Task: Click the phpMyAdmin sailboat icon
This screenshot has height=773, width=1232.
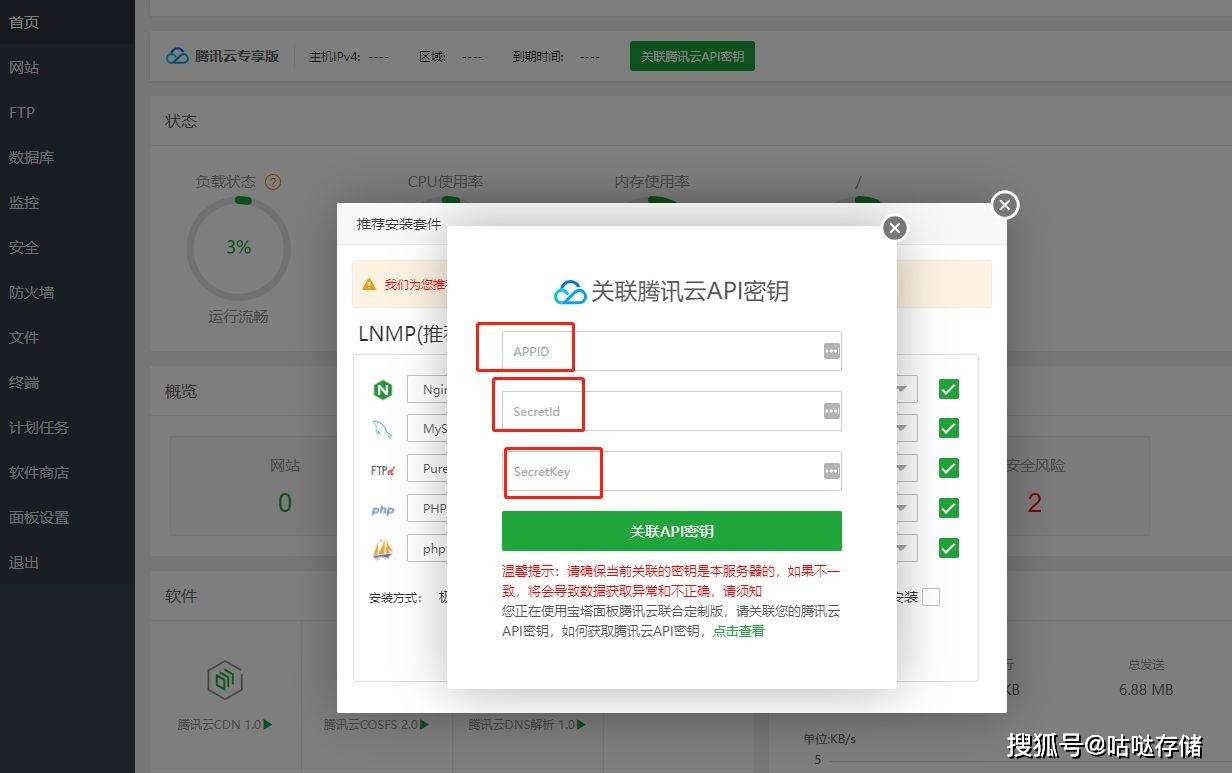Action: click(382, 549)
